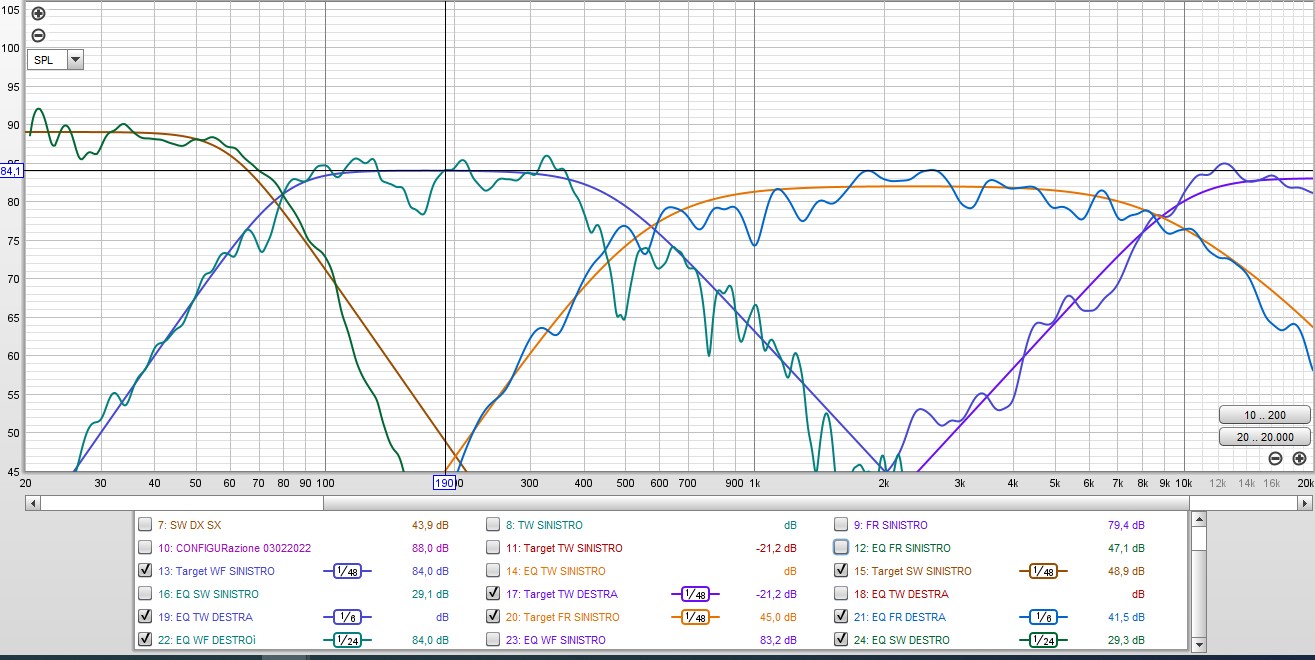Click the 1/48 line sample for Target SW SINISTRO
This screenshot has width=1315, height=660.
(x=1044, y=571)
